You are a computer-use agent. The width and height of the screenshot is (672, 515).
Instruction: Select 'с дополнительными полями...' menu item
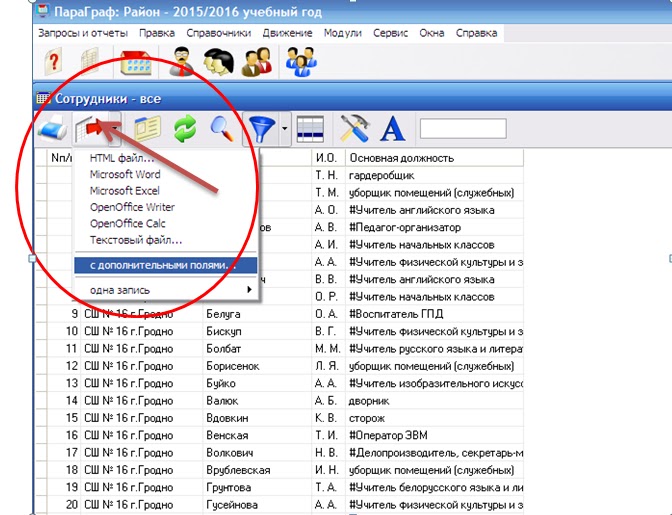(x=166, y=265)
